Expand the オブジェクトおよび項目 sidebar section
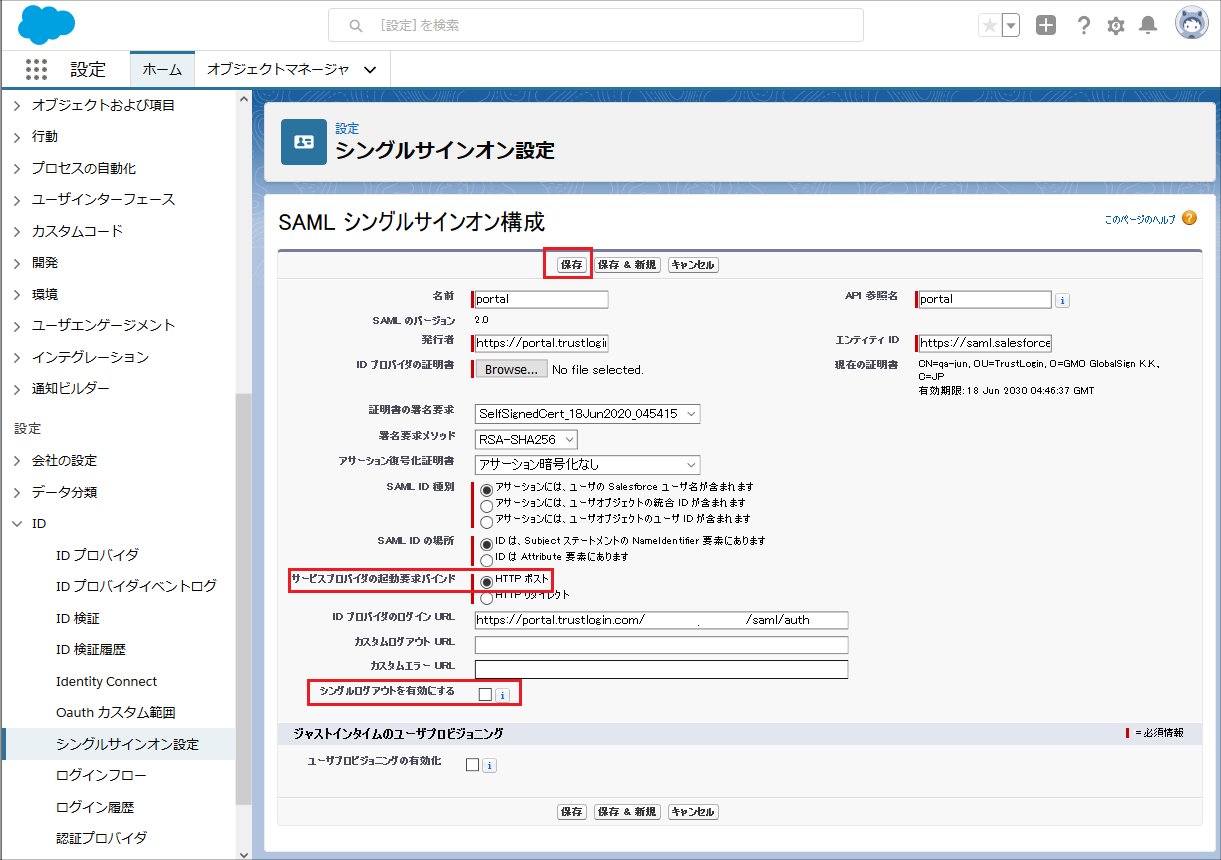 [x=17, y=105]
